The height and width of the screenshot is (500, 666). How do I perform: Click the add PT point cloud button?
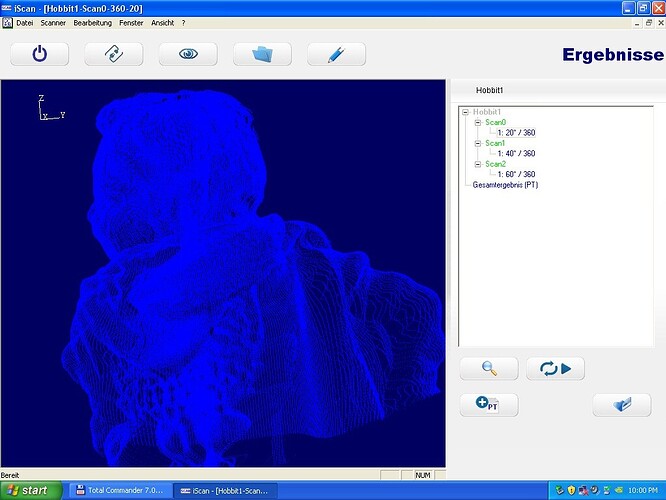click(489, 404)
